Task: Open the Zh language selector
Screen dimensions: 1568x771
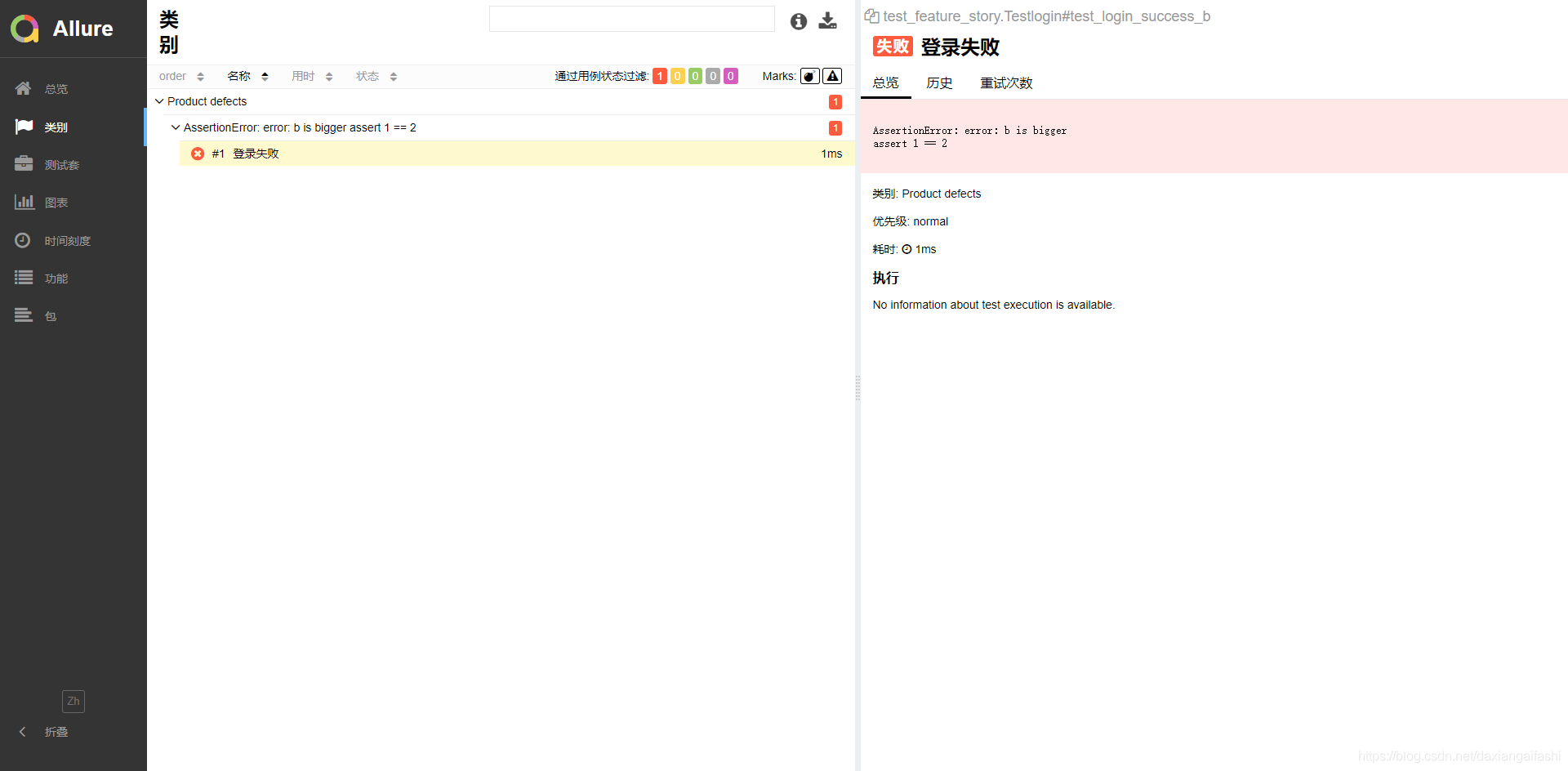Action: coord(73,702)
